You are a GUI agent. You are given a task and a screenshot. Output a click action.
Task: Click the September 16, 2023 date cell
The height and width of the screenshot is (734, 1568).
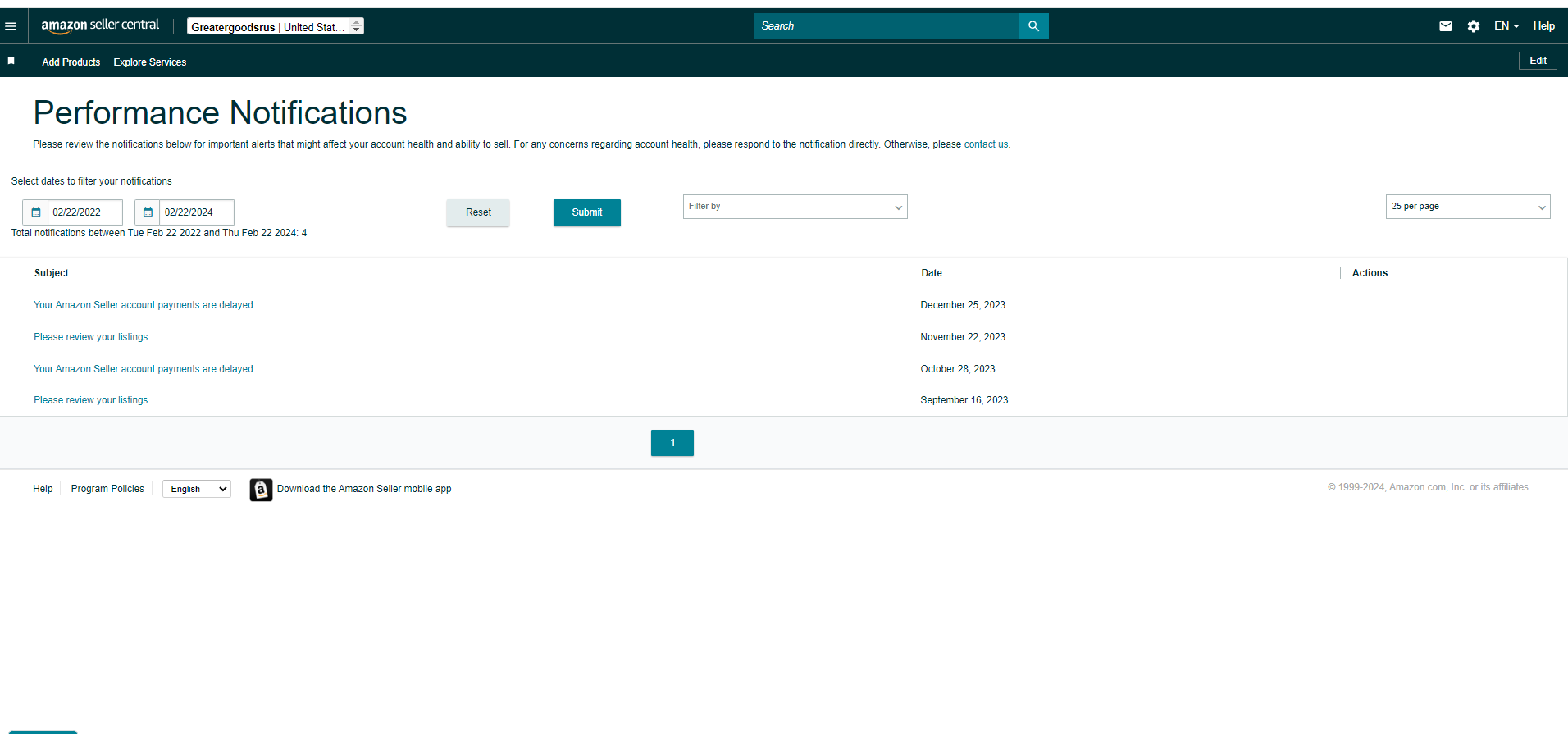[964, 400]
